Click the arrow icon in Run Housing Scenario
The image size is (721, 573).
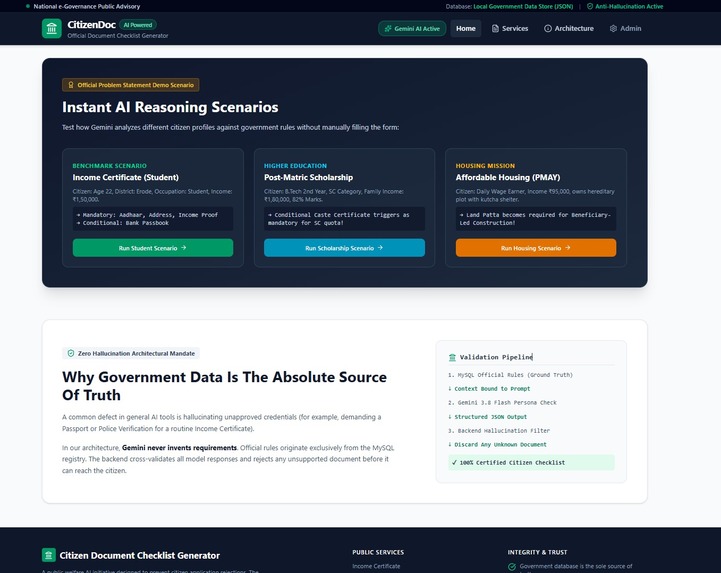[567, 248]
